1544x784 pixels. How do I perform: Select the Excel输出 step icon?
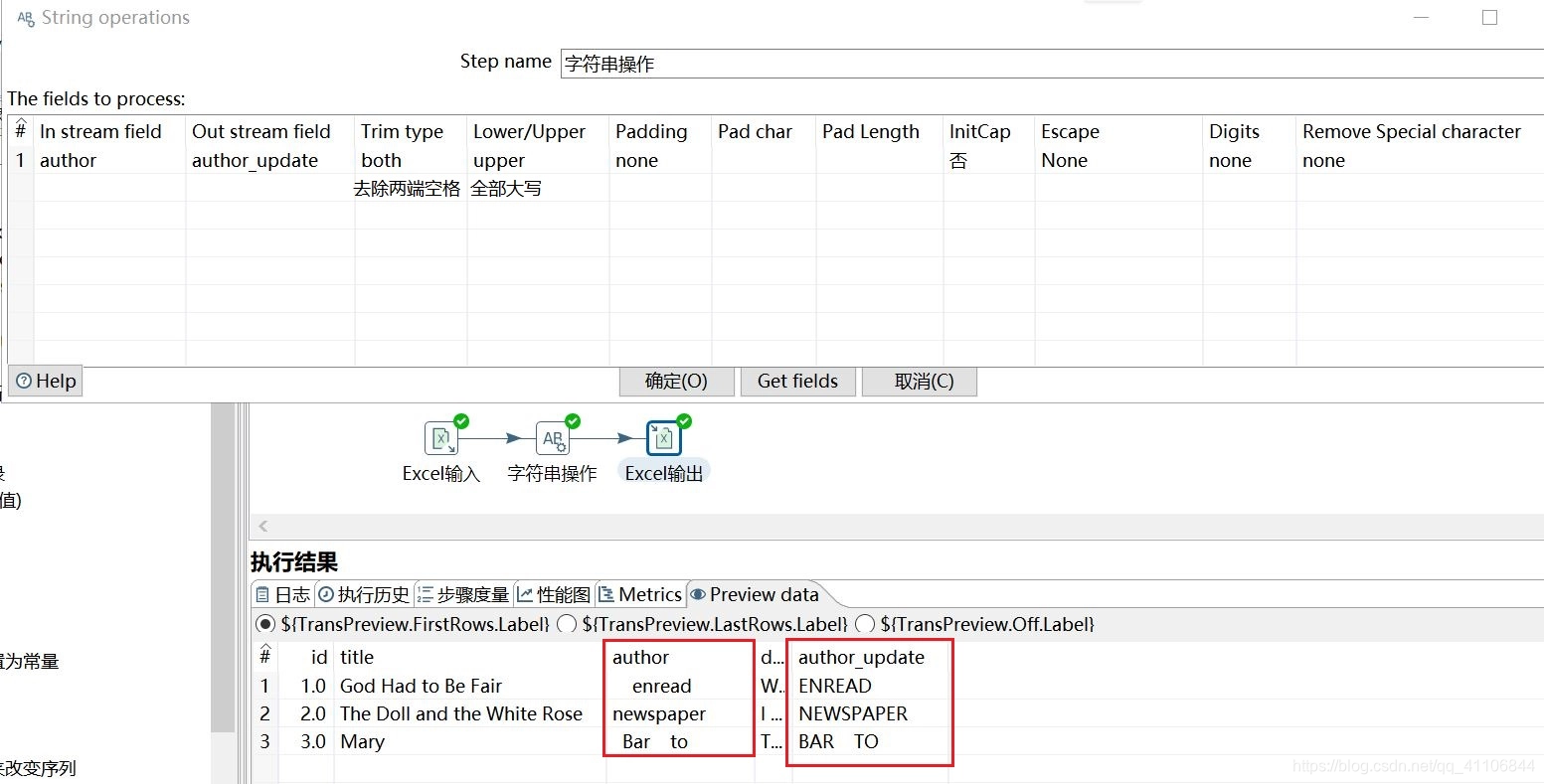[663, 438]
